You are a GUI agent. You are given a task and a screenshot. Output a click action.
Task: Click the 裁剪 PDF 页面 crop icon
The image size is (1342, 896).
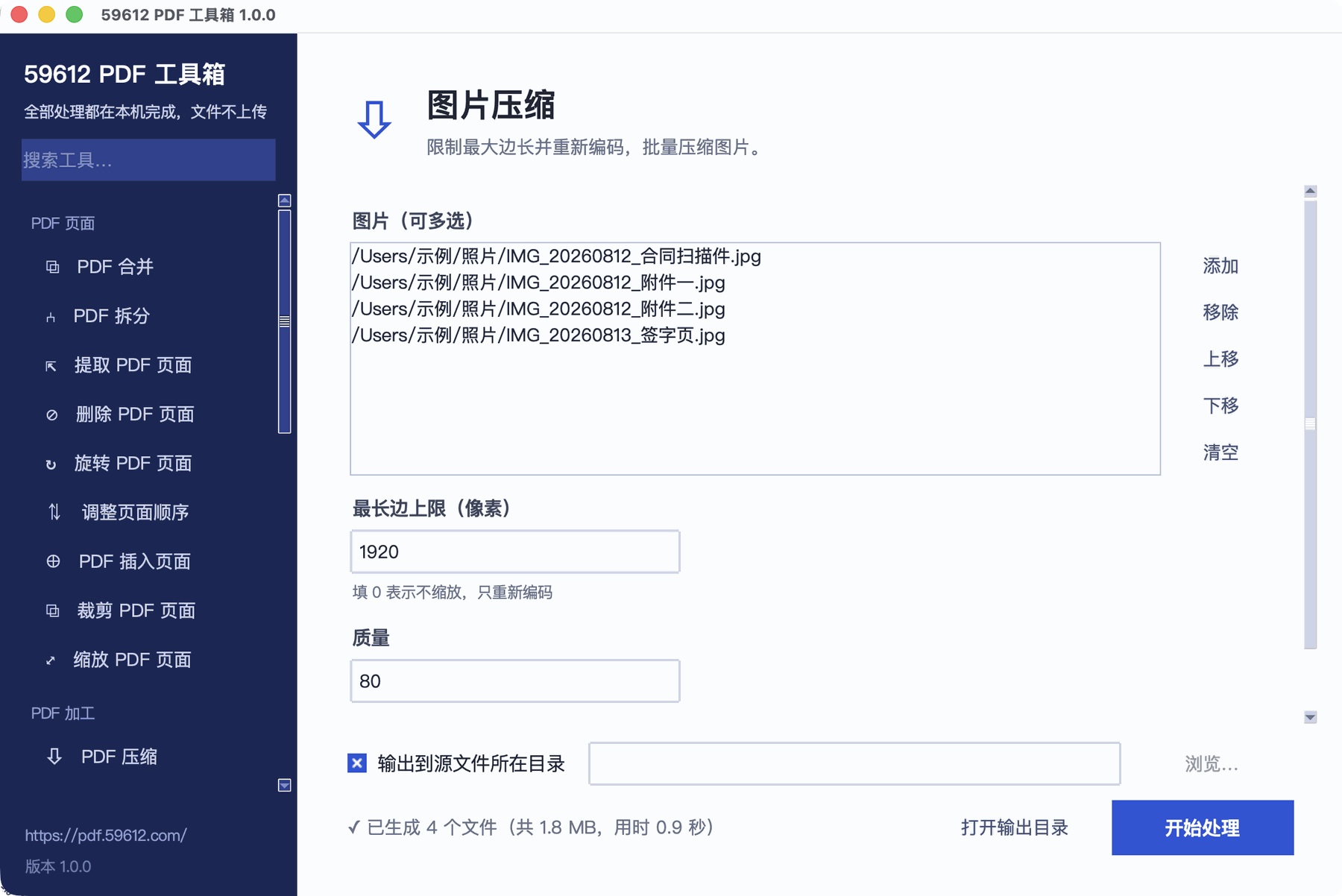[x=52, y=611]
